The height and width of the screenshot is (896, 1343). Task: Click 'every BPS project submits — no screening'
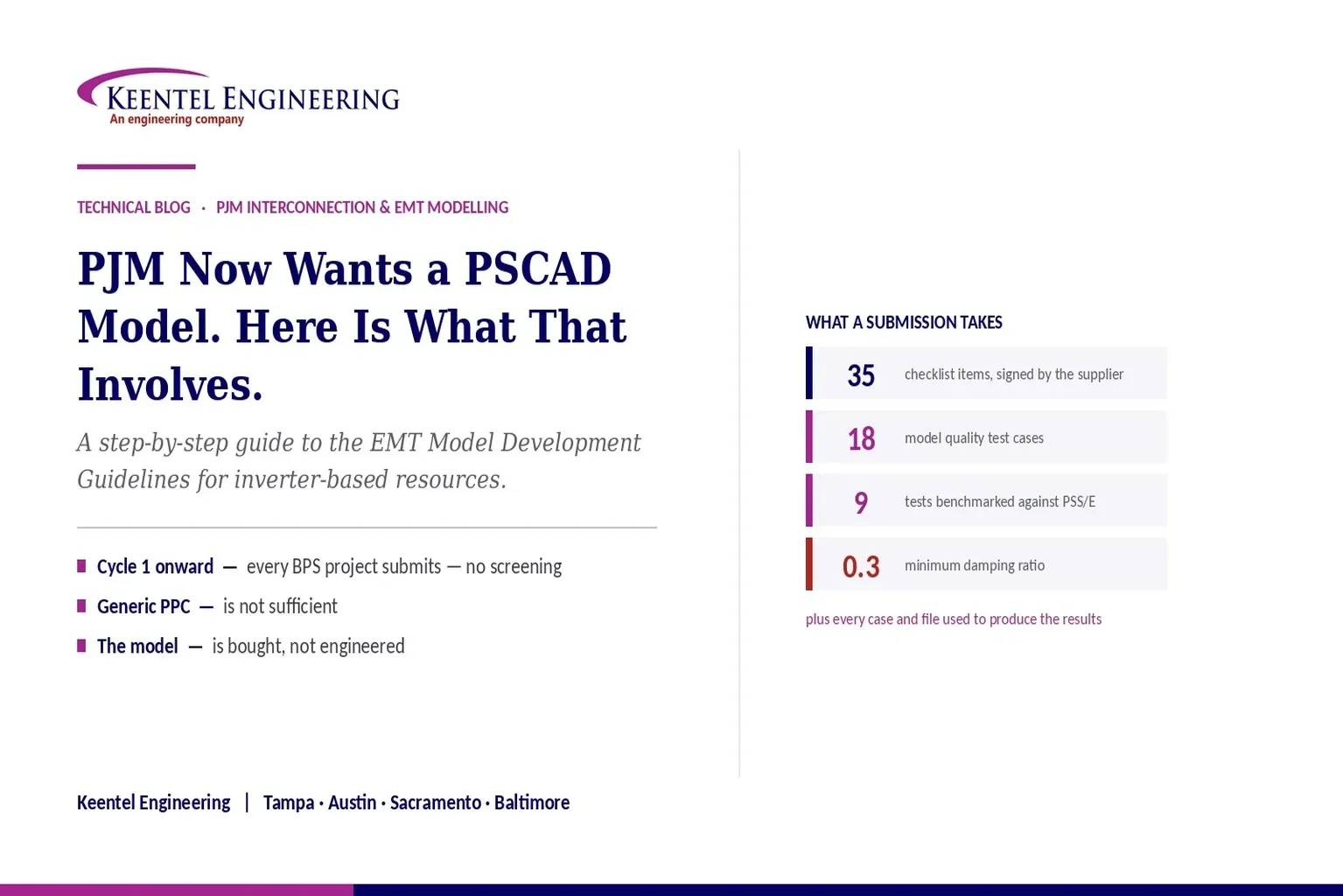click(x=404, y=566)
